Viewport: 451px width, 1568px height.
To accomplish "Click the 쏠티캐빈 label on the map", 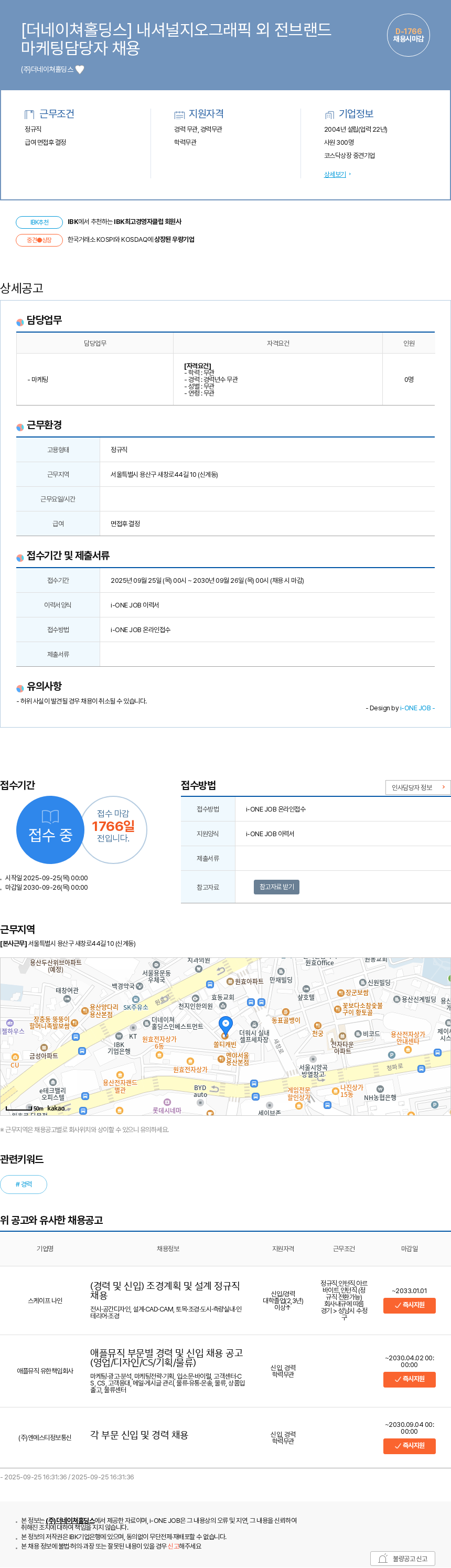I will pyautogui.click(x=224, y=1044).
